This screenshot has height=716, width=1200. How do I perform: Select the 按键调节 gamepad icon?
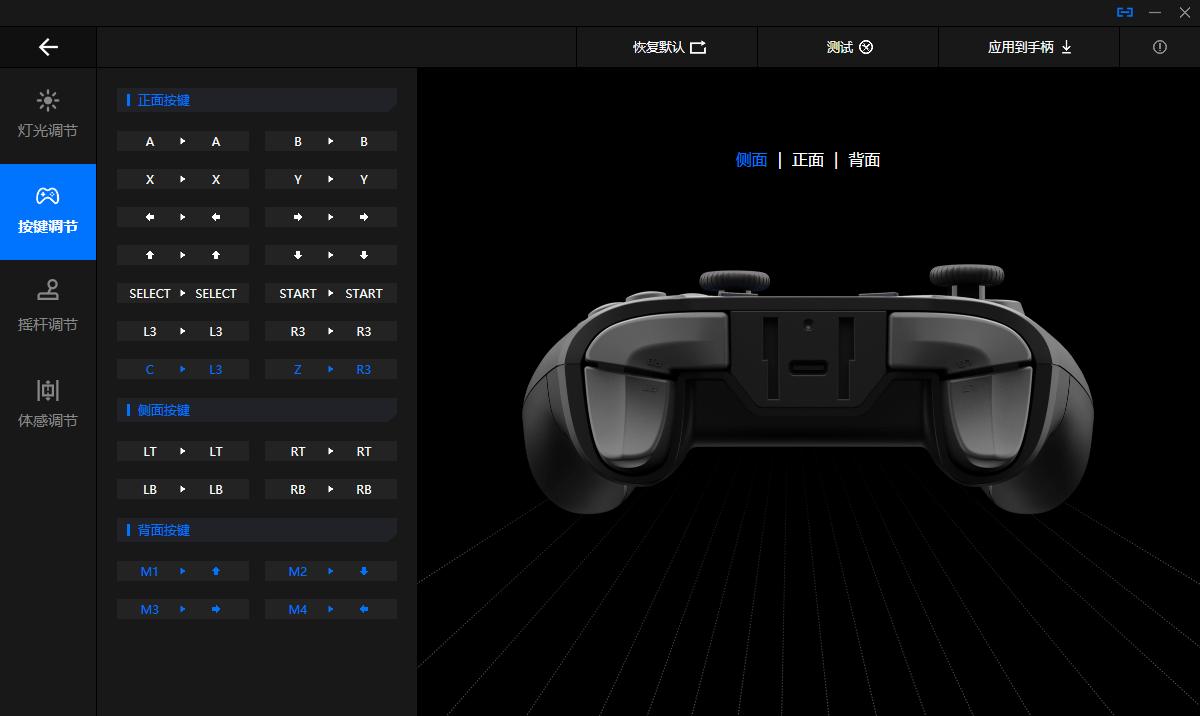click(x=48, y=196)
